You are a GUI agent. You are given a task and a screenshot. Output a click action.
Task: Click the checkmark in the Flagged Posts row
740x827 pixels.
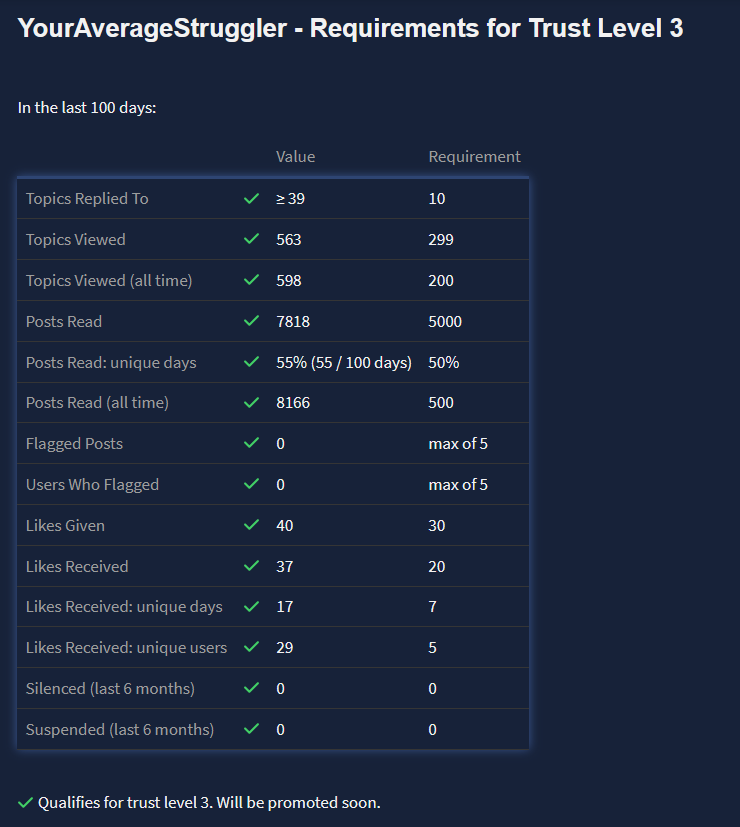pos(252,444)
